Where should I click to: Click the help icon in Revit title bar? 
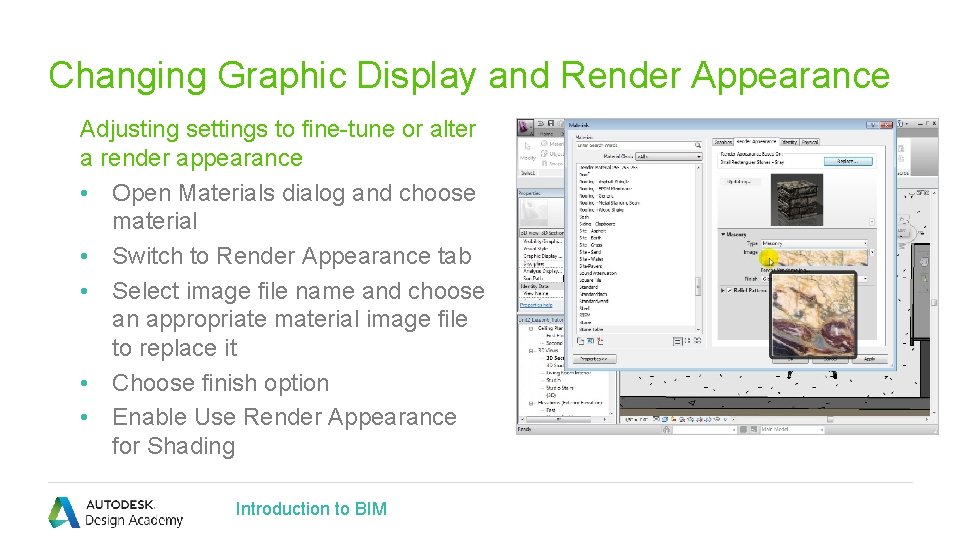[x=901, y=124]
